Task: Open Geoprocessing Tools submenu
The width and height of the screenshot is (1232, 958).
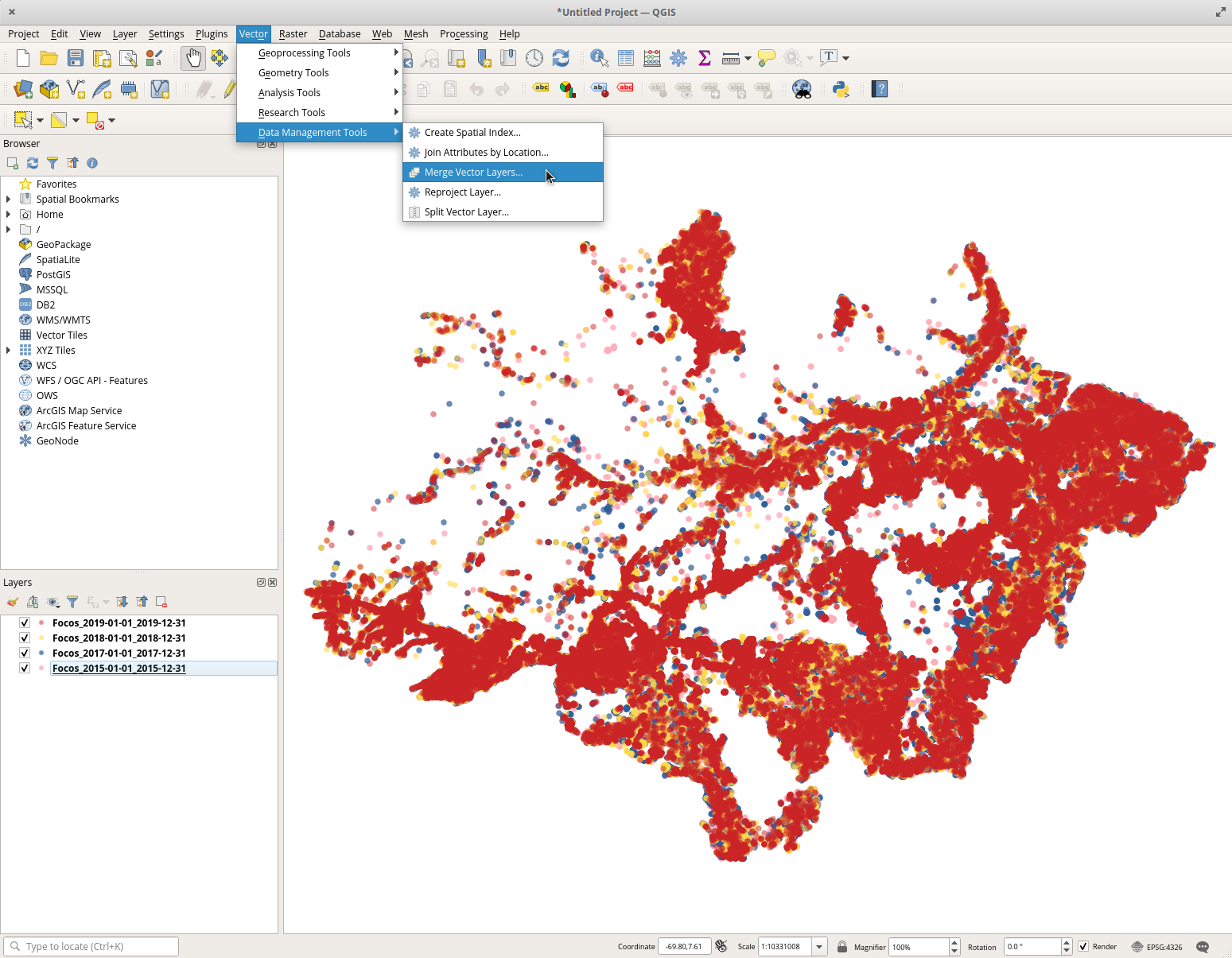Action: (320, 53)
